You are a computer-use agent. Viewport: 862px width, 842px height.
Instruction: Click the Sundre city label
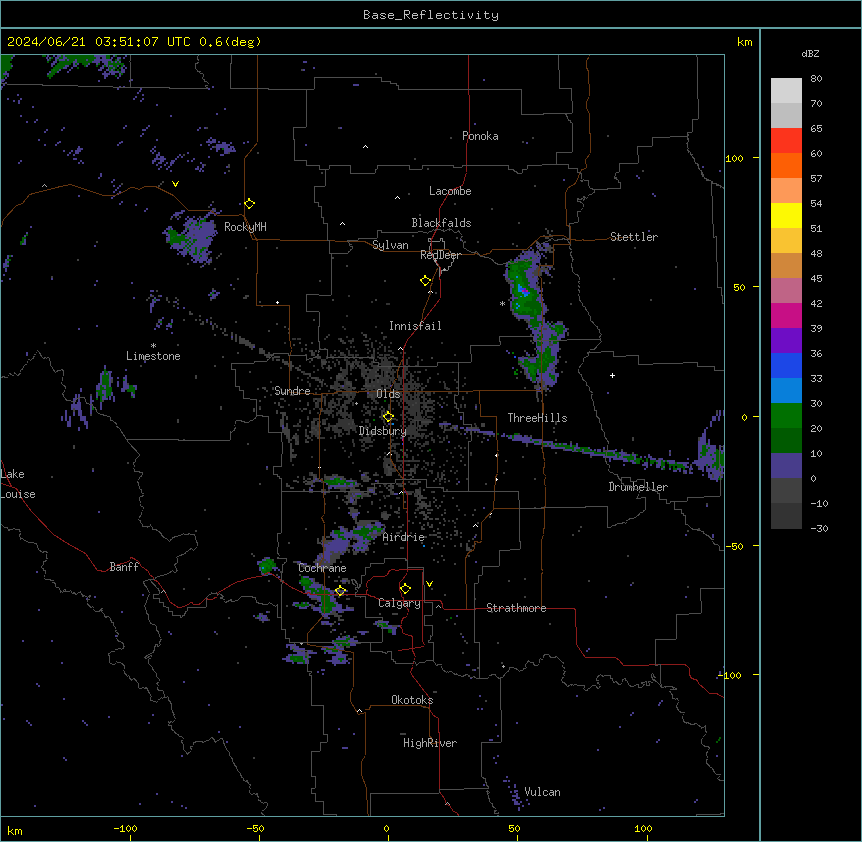click(292, 391)
